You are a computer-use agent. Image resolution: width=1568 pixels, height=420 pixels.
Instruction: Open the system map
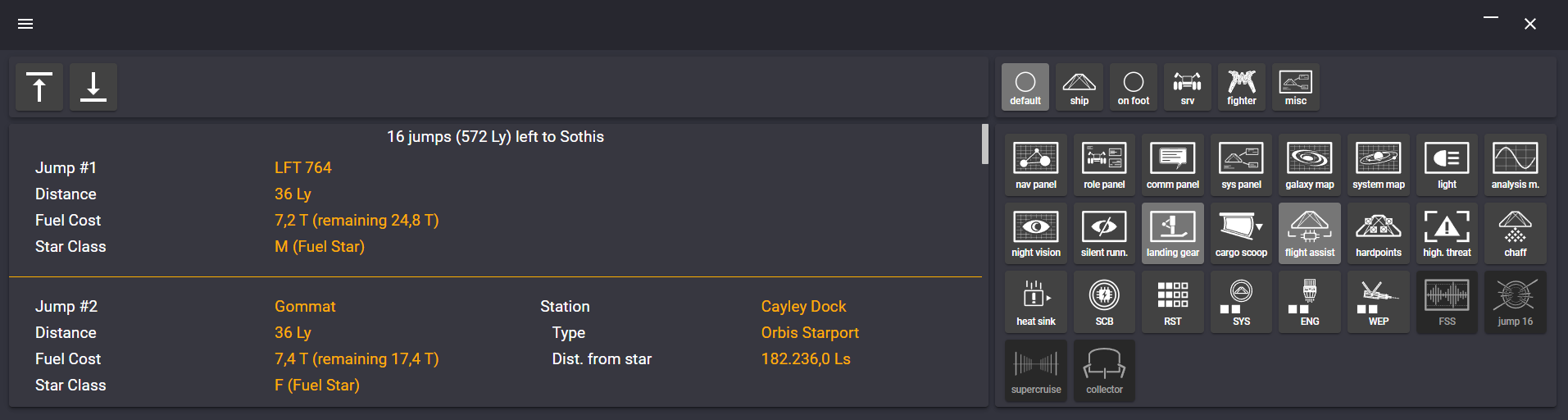pos(1378,164)
